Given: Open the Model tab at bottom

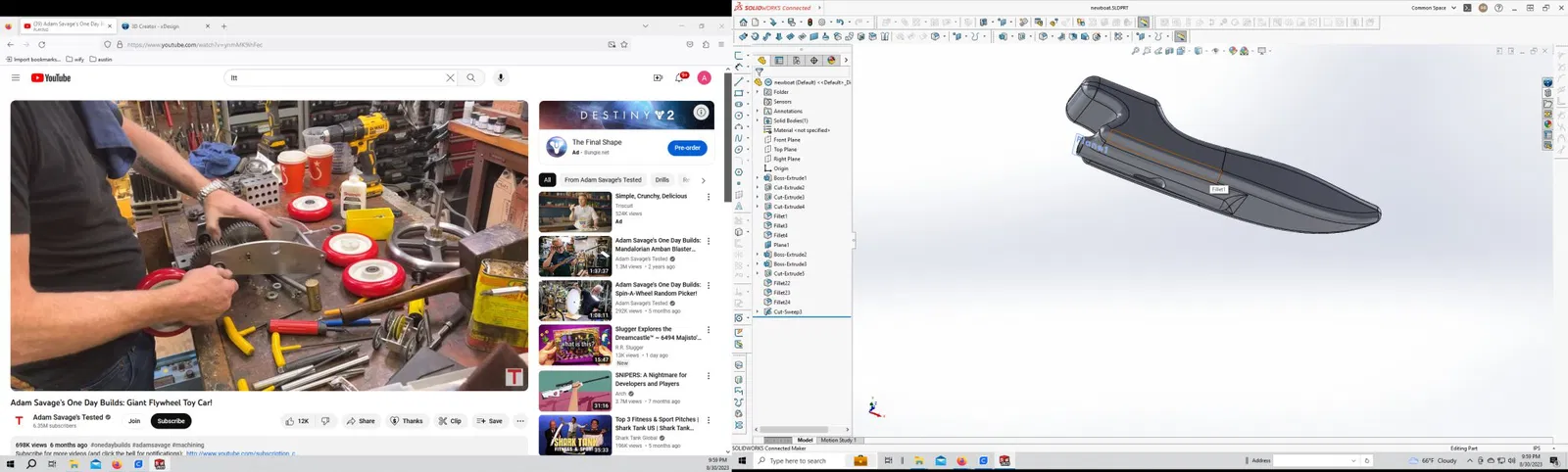Looking at the screenshot, I should pyautogui.click(x=805, y=441).
